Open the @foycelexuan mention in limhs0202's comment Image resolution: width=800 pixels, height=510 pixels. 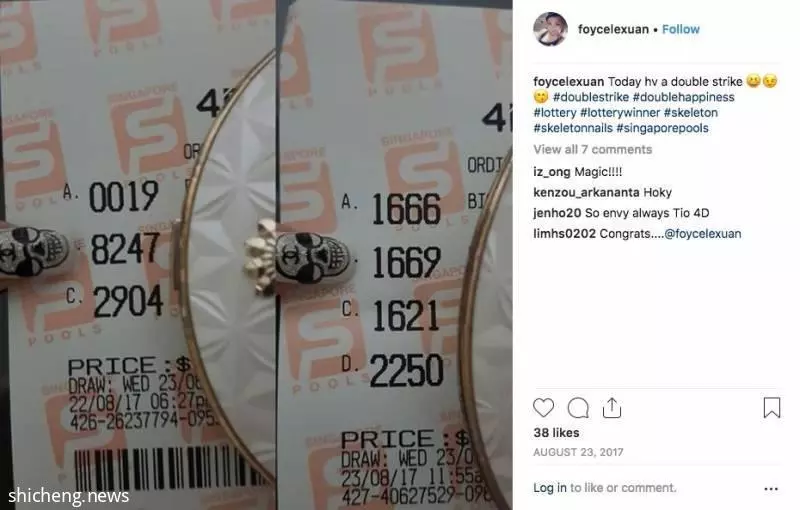click(x=703, y=234)
